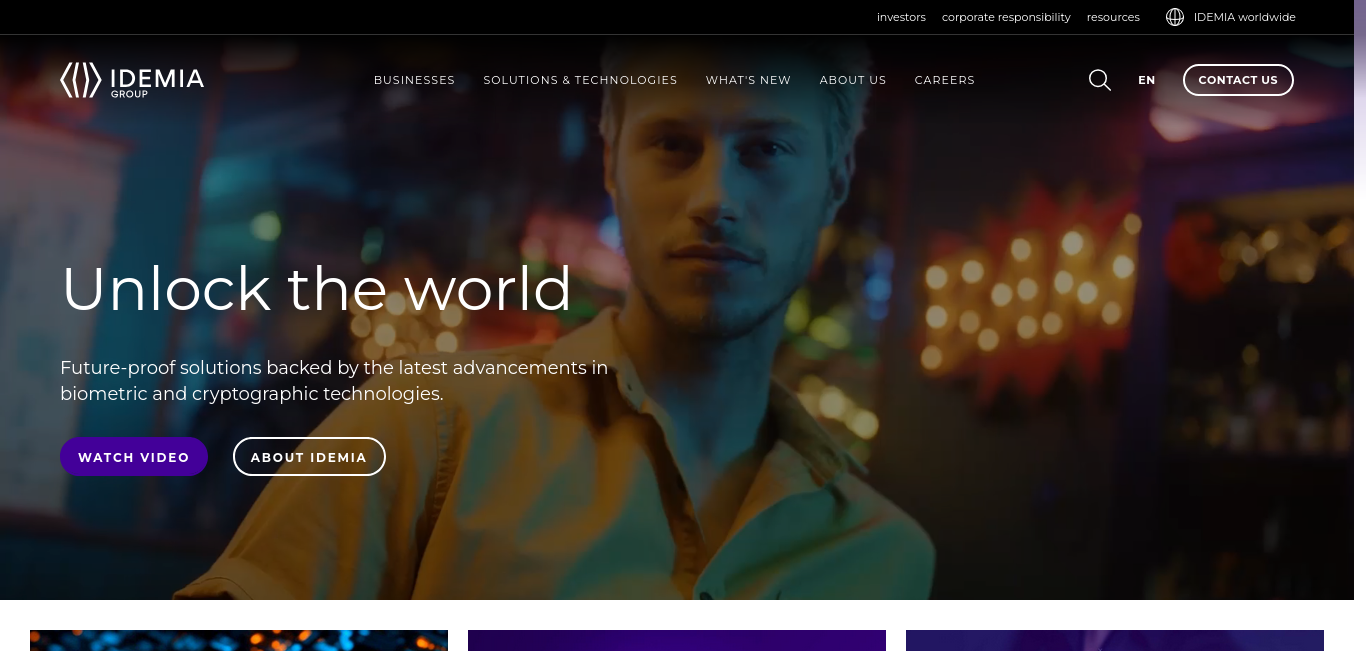Screen dimensions: 1366x651
Task: Open the investors link
Action: coord(901,17)
